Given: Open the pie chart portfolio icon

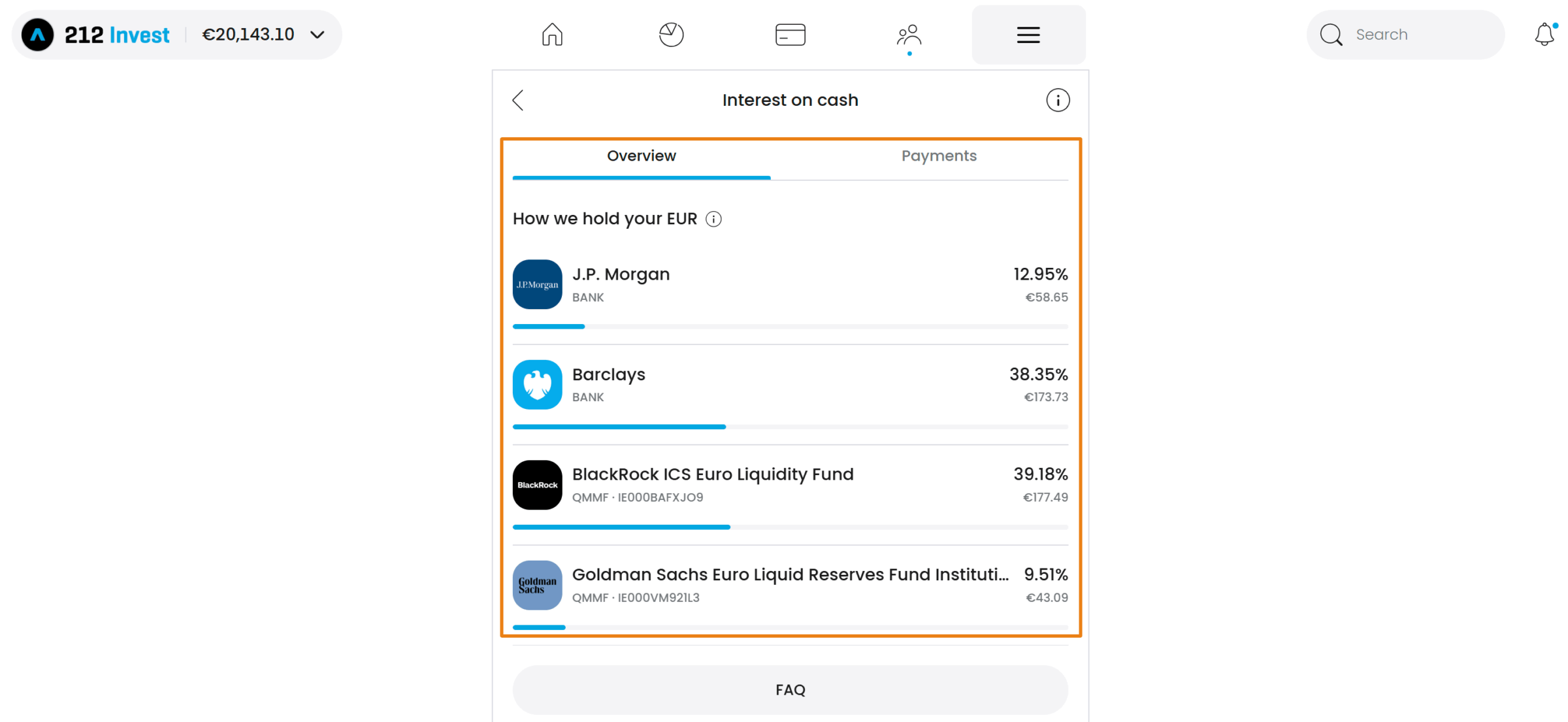Looking at the screenshot, I should [671, 35].
